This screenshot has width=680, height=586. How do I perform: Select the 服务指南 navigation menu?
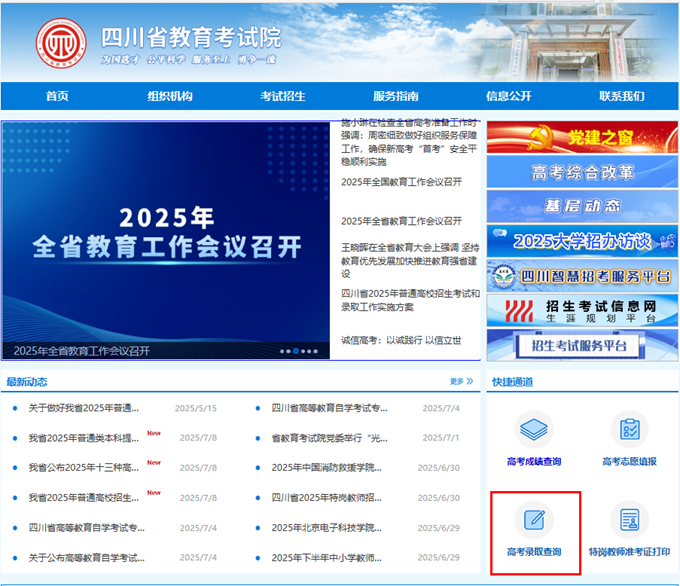(396, 96)
